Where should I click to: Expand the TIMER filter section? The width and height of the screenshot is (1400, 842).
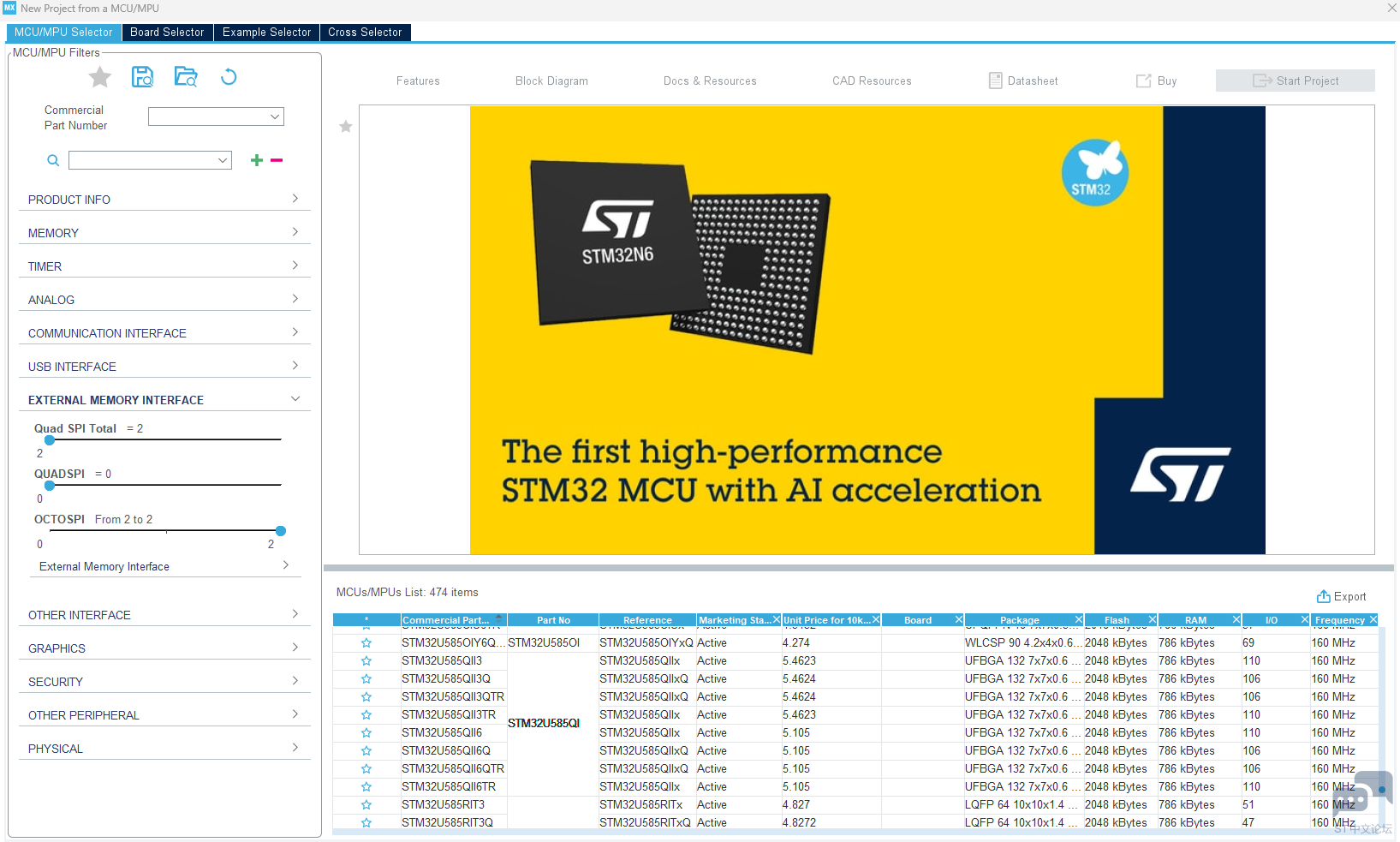coord(164,266)
